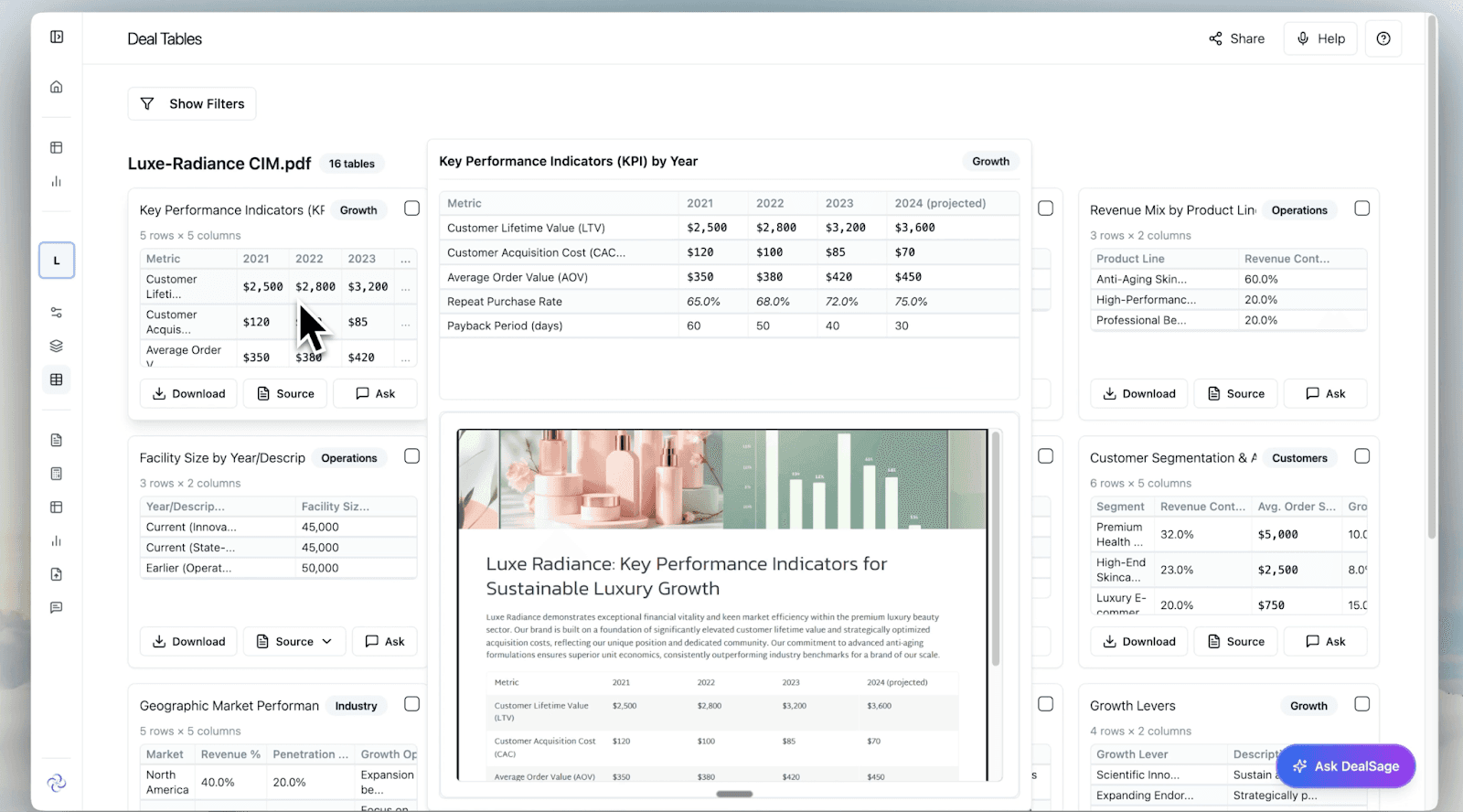Click the Ask DealSage sparkle button
The image size is (1463, 812).
(x=1346, y=766)
